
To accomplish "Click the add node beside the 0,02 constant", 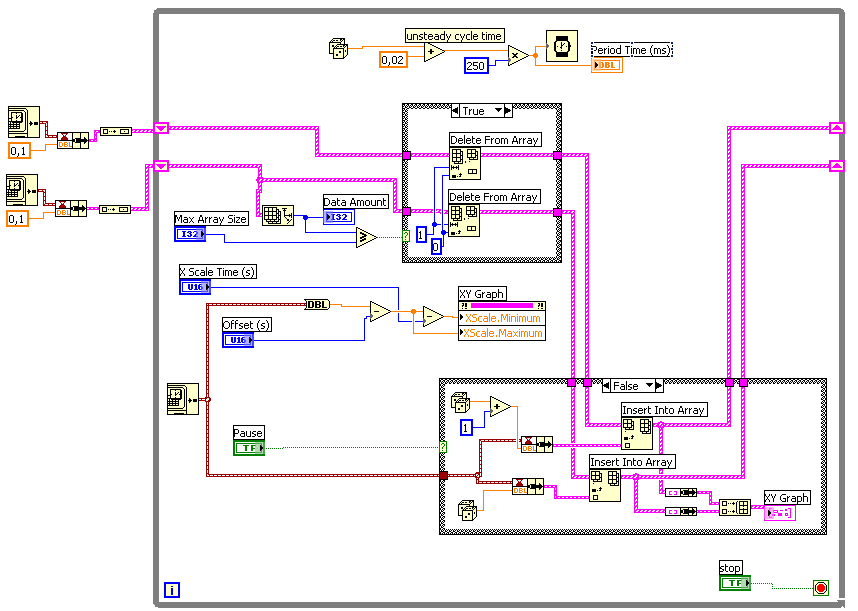I will click(434, 52).
